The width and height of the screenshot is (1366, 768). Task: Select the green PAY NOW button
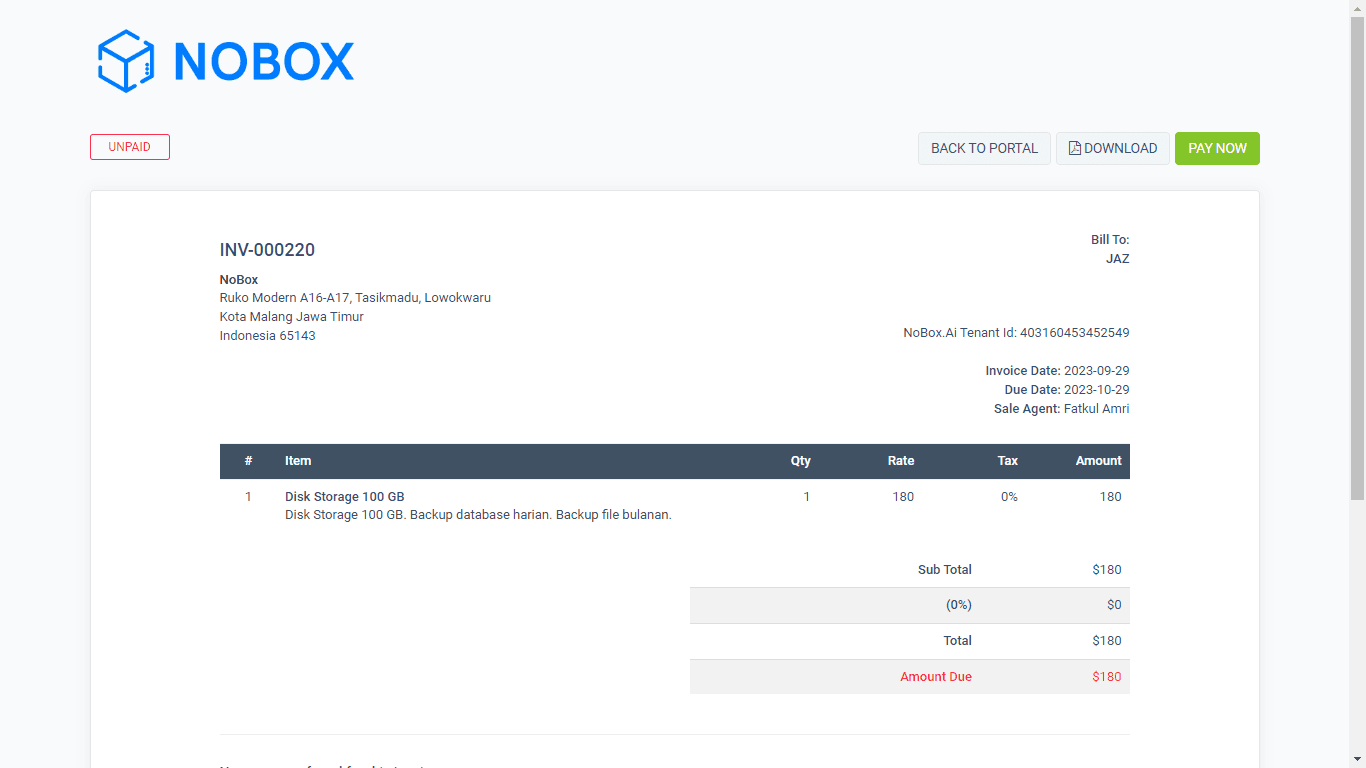[1217, 147]
